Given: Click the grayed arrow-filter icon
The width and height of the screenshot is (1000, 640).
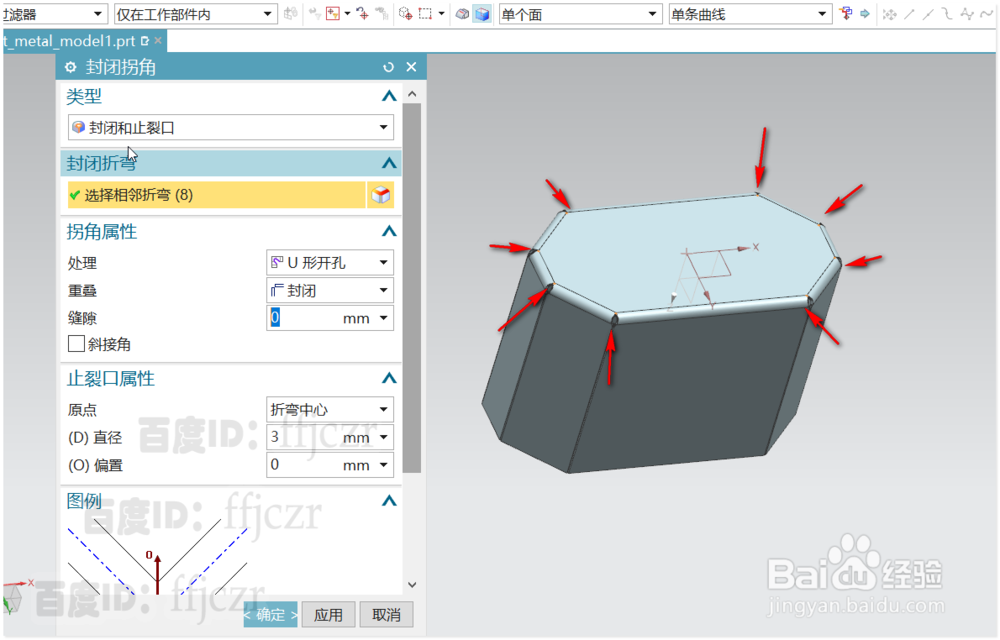Looking at the screenshot, I should [315, 13].
